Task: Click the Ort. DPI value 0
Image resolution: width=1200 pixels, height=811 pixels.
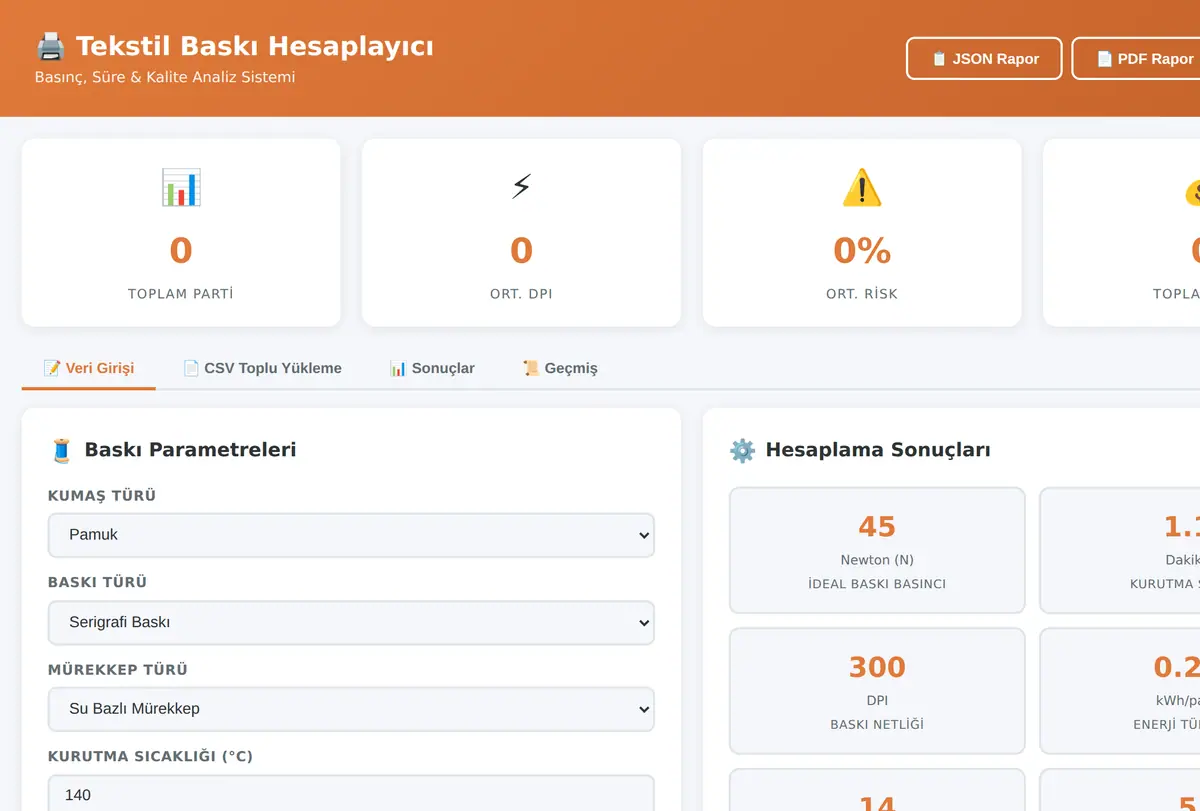Action: [521, 250]
